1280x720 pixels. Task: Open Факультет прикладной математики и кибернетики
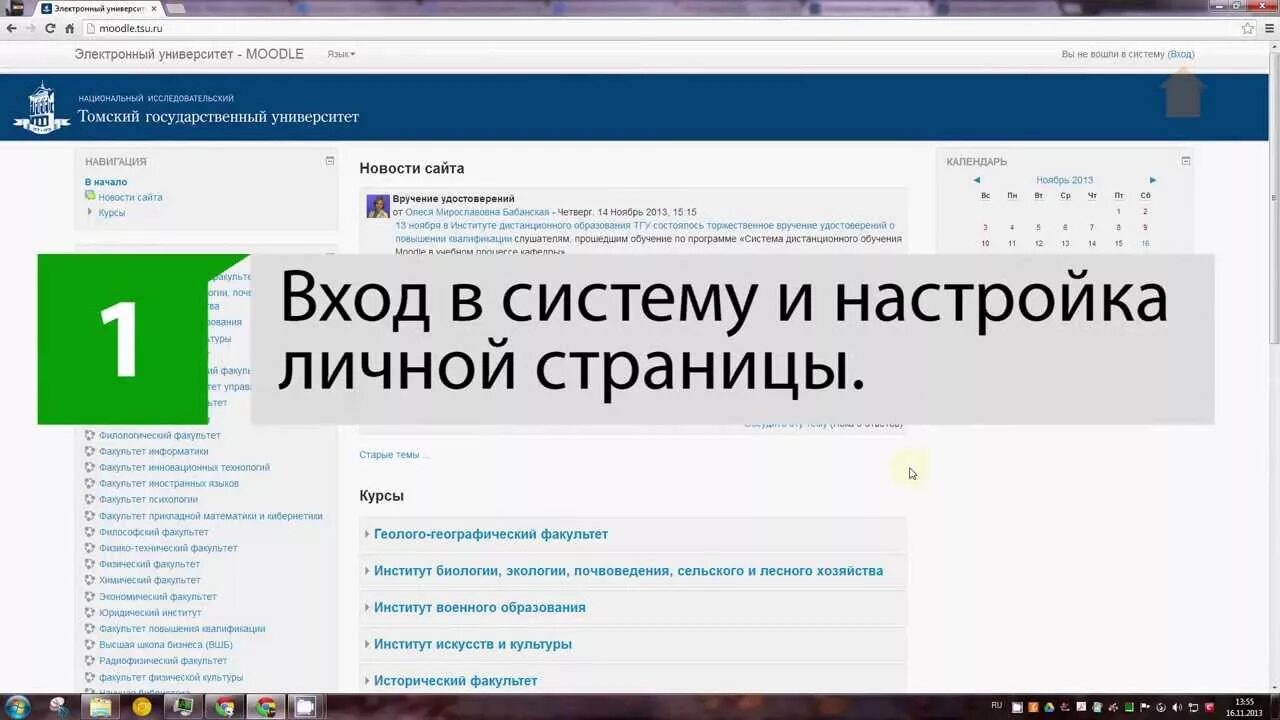(x=211, y=516)
